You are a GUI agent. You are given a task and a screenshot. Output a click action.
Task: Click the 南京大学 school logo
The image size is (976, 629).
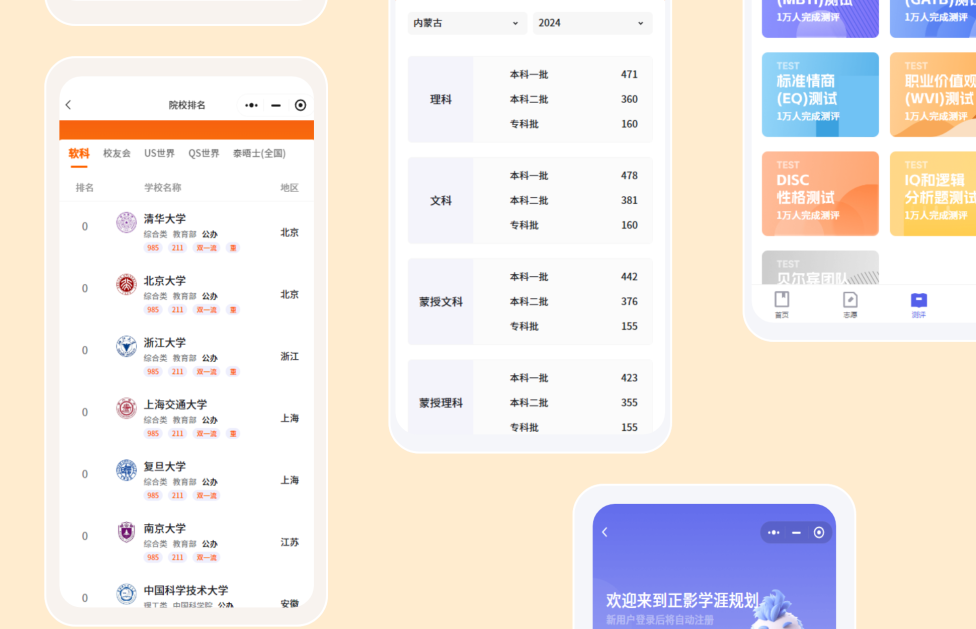coord(126,532)
